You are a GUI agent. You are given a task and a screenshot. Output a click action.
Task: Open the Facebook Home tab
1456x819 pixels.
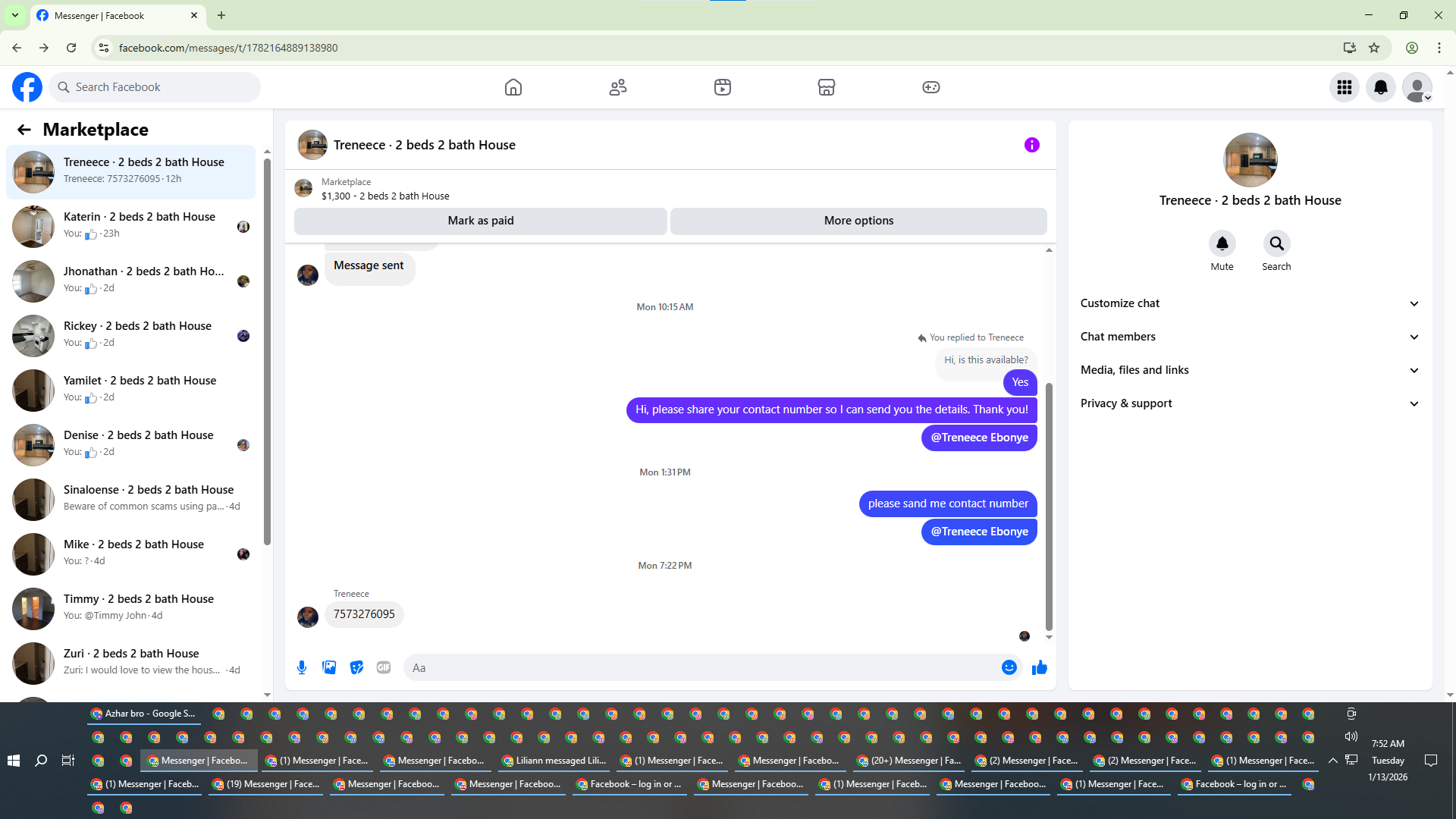(513, 87)
